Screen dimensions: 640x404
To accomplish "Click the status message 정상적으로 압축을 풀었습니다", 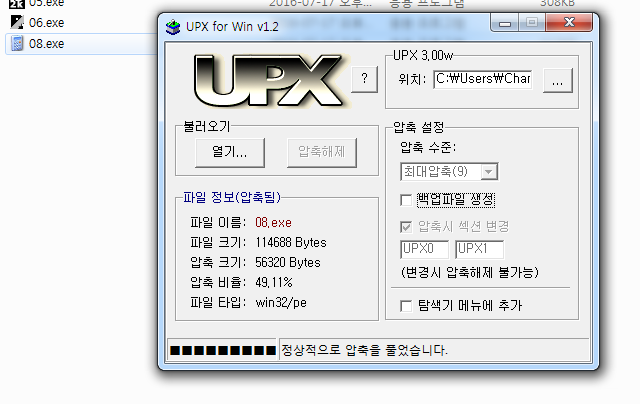I will click(364, 350).
